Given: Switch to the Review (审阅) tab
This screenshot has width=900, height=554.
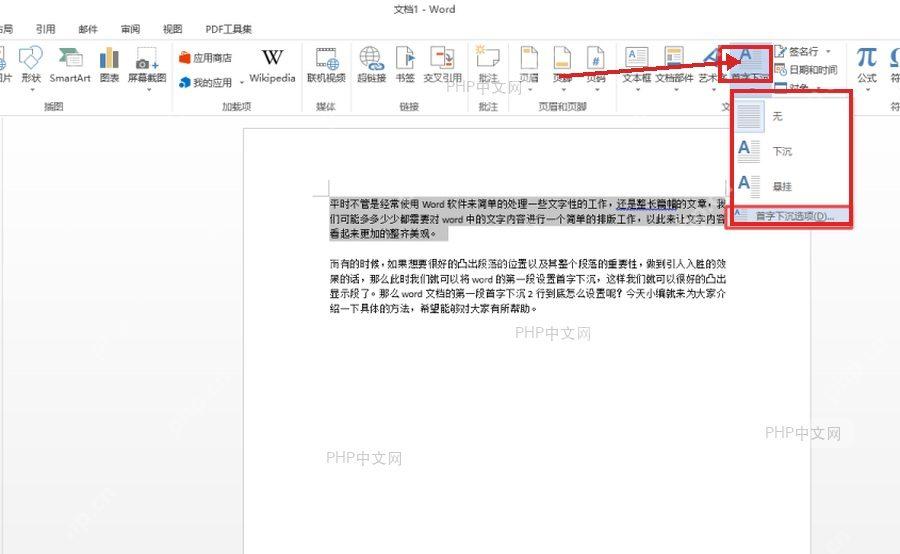Looking at the screenshot, I should point(130,29).
